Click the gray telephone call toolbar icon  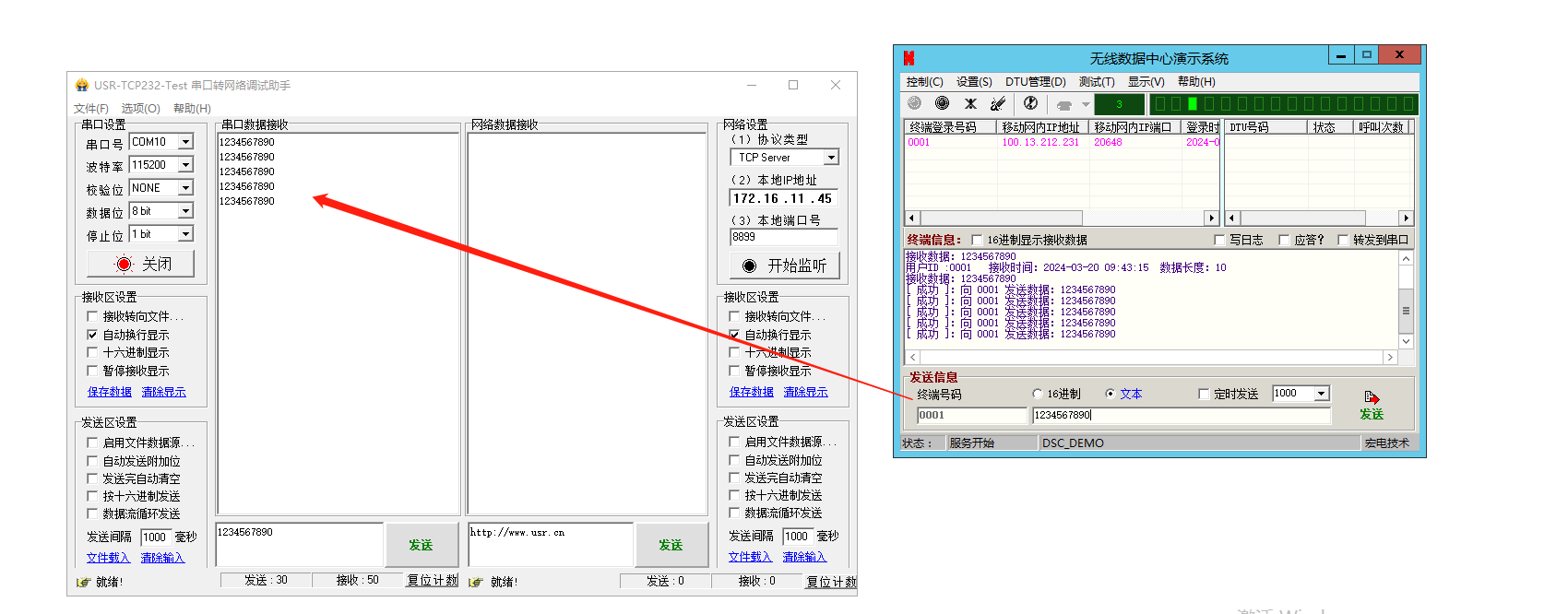point(1064,104)
